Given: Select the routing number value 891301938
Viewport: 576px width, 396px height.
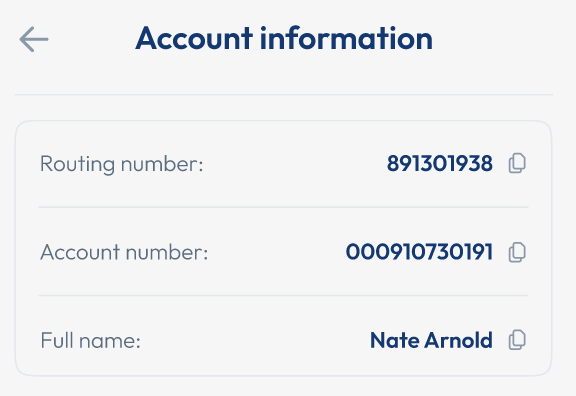Looking at the screenshot, I should 440,163.
